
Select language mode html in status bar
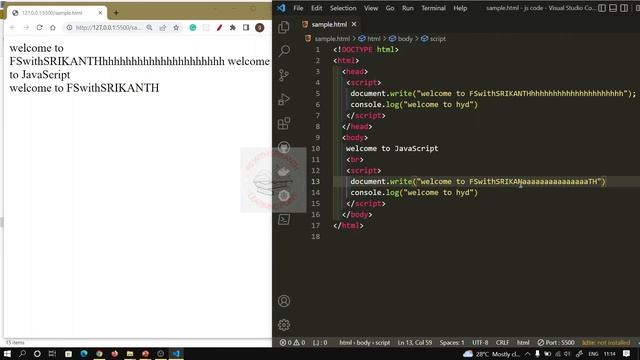coord(523,342)
